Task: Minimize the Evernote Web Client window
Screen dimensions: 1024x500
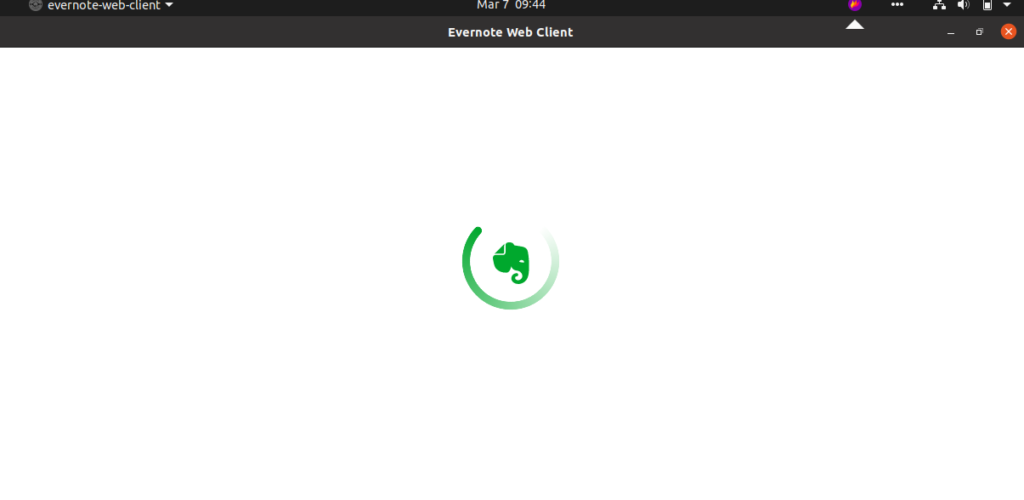Action: point(951,32)
